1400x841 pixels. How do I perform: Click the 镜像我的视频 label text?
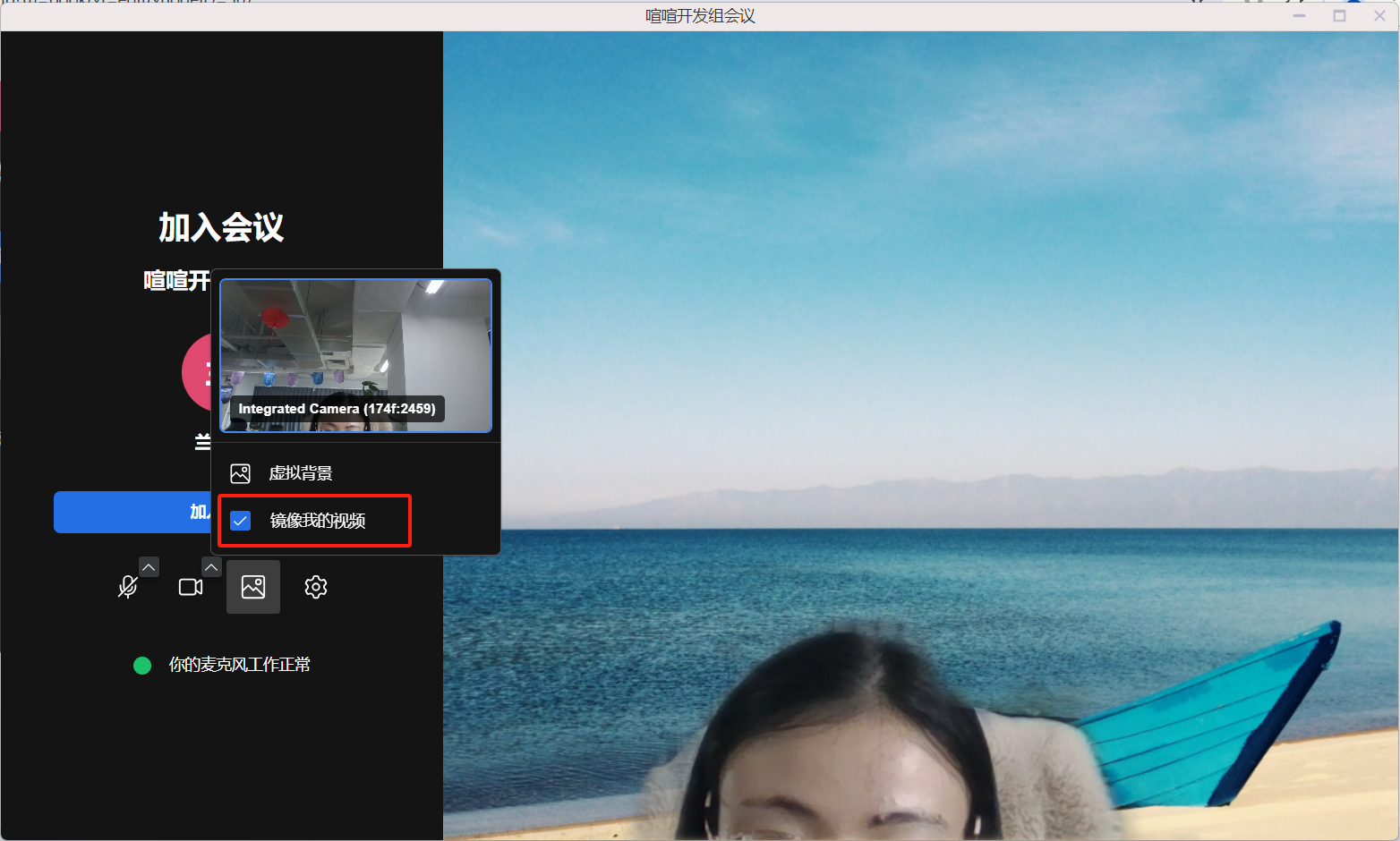318,521
